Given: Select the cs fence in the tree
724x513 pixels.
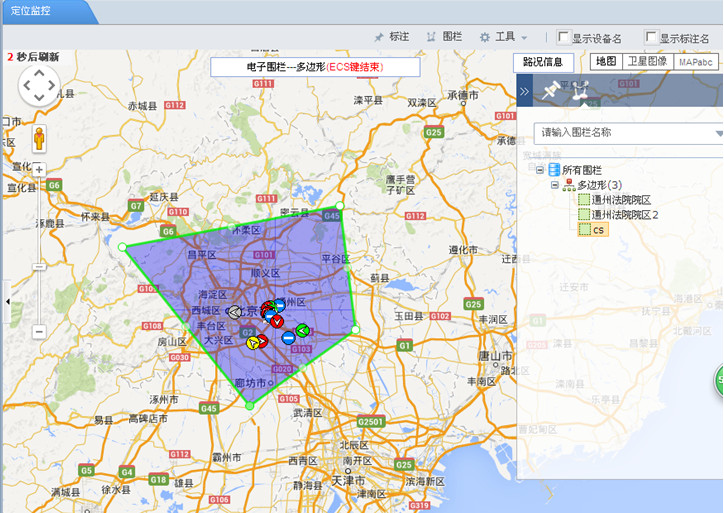Looking at the screenshot, I should (x=598, y=230).
